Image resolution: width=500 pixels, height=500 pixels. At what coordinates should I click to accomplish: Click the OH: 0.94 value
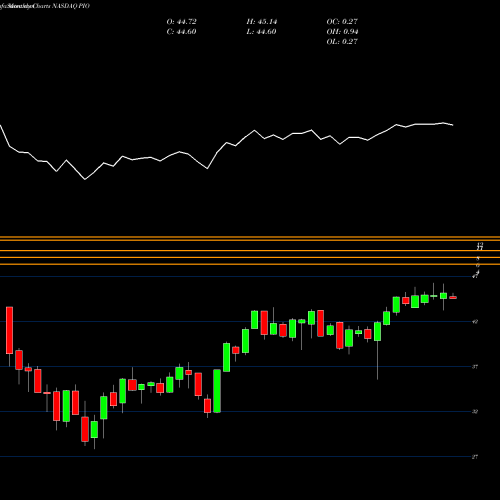pyautogui.click(x=342, y=32)
